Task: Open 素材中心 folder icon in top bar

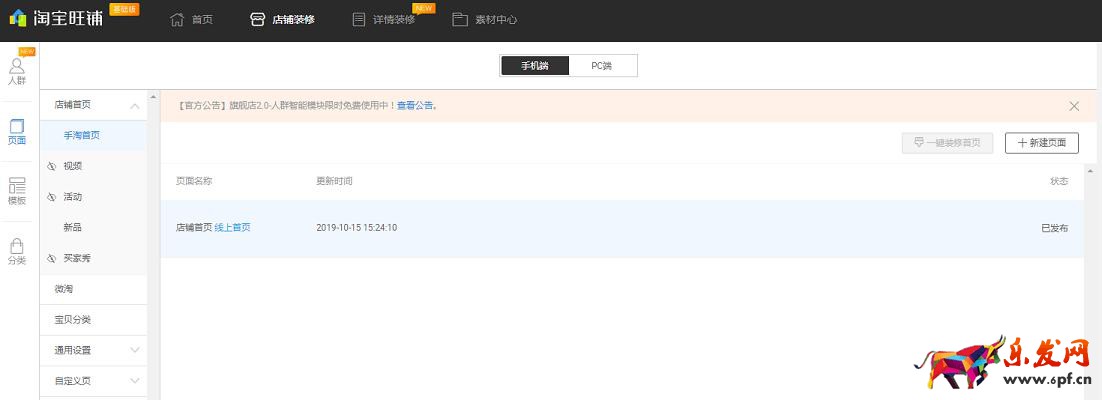Action: click(x=460, y=19)
